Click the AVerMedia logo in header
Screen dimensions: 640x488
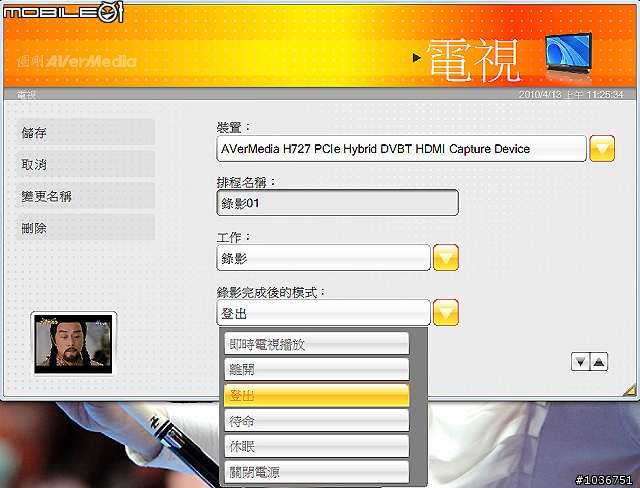(x=77, y=61)
